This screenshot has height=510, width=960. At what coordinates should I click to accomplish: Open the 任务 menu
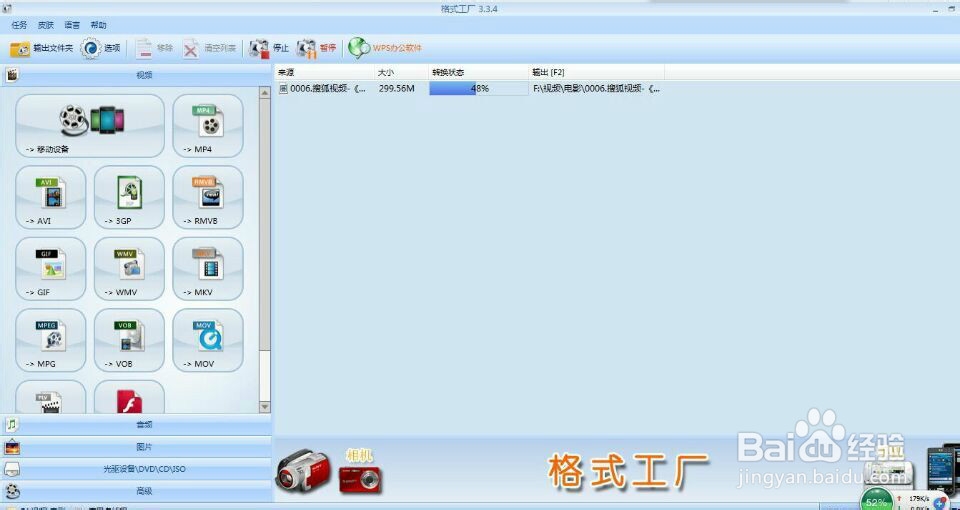pyautogui.click(x=19, y=25)
